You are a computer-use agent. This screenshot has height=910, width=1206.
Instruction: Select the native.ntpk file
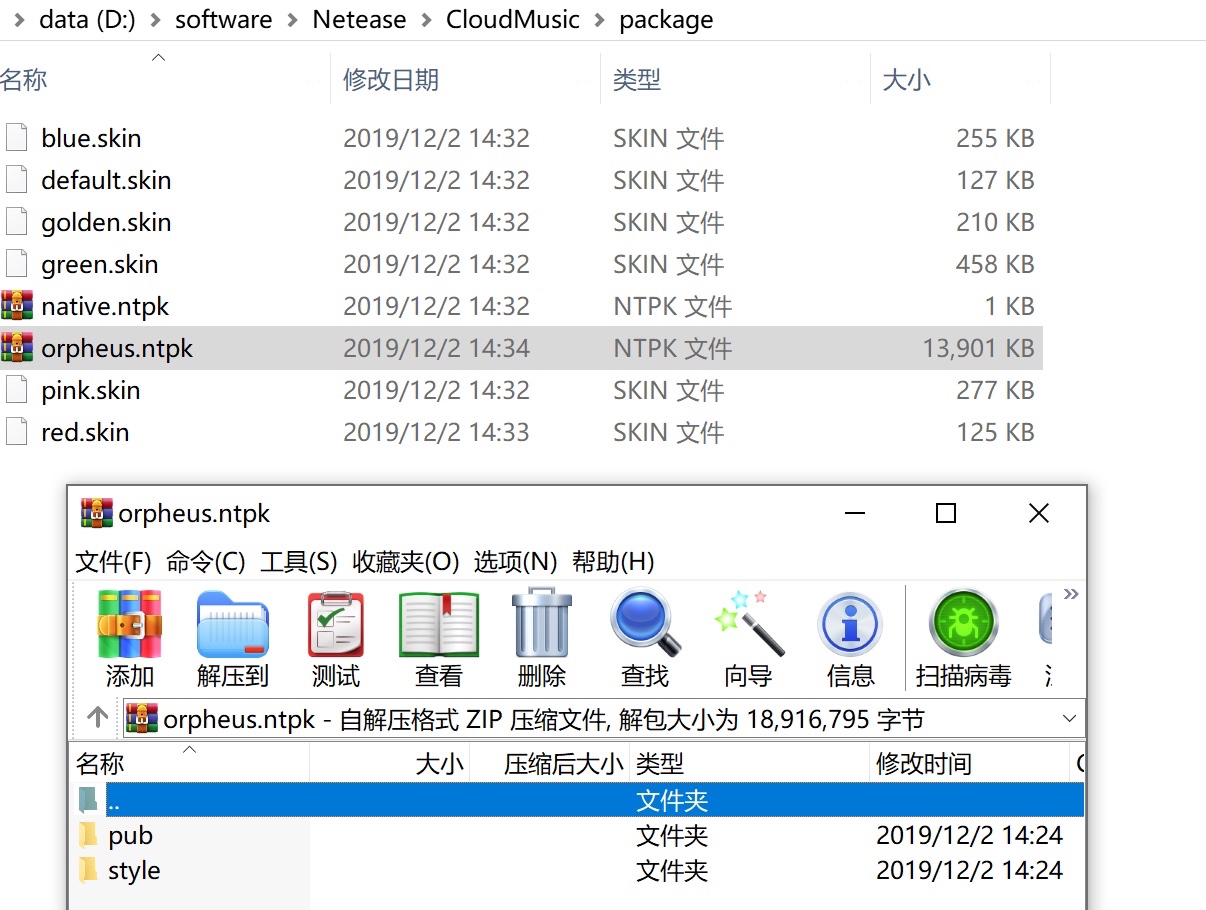point(105,306)
